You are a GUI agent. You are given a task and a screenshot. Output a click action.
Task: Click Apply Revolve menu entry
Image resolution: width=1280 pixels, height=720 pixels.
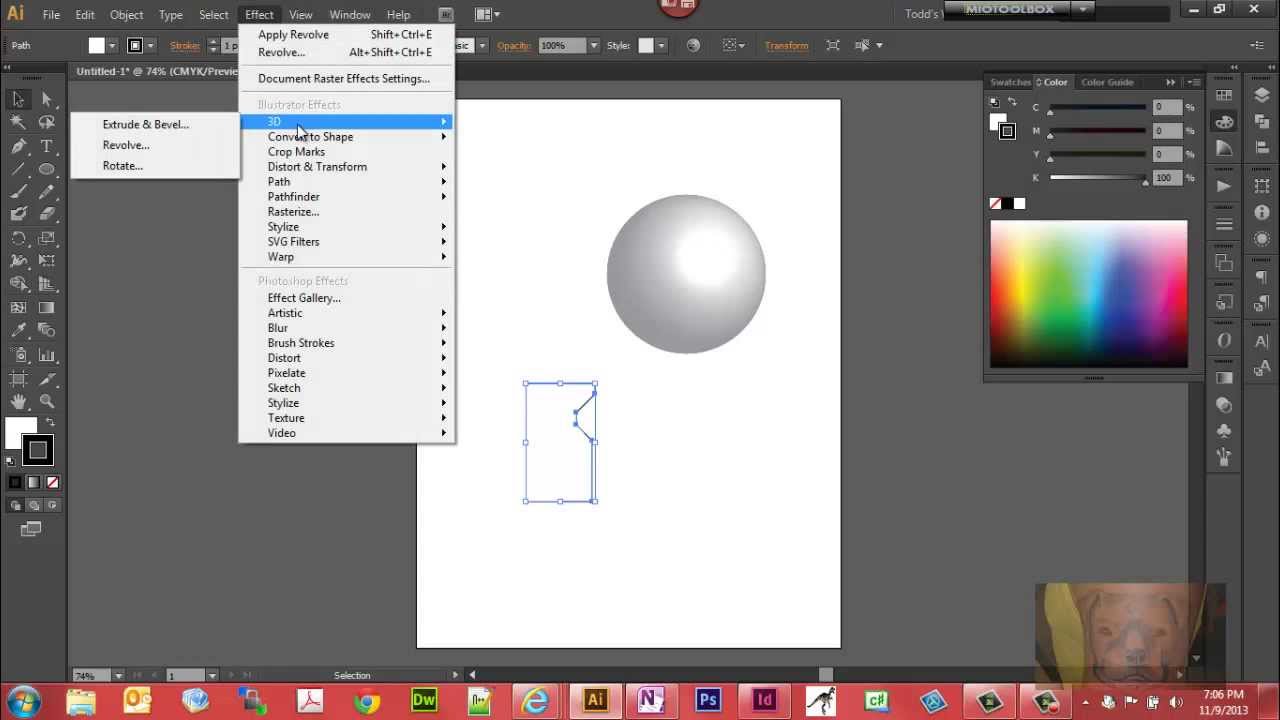[x=346, y=35]
